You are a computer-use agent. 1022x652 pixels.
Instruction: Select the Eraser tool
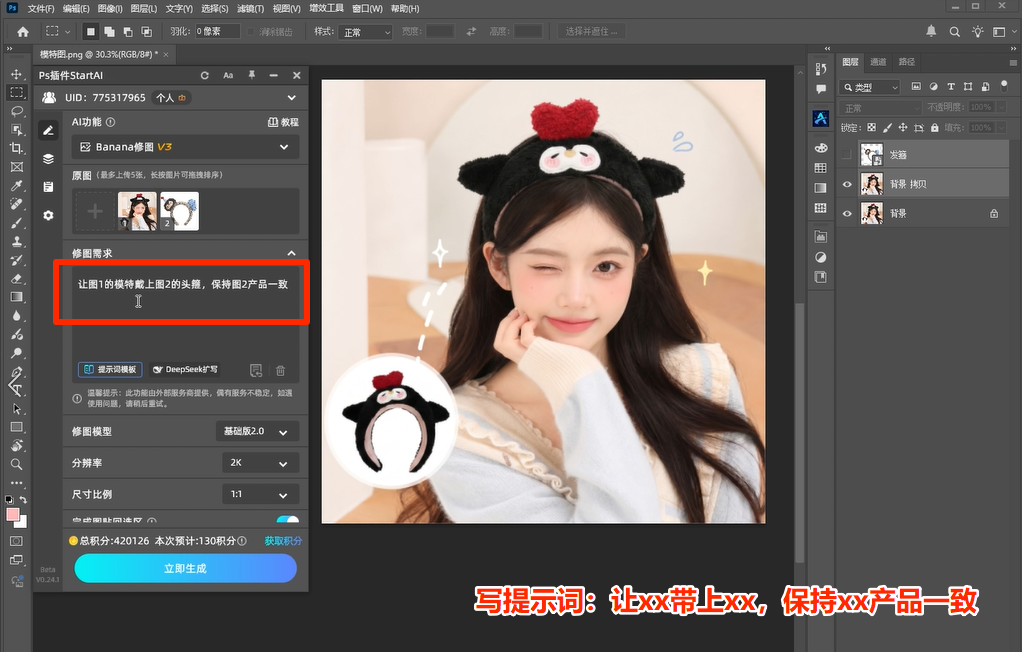[17, 278]
